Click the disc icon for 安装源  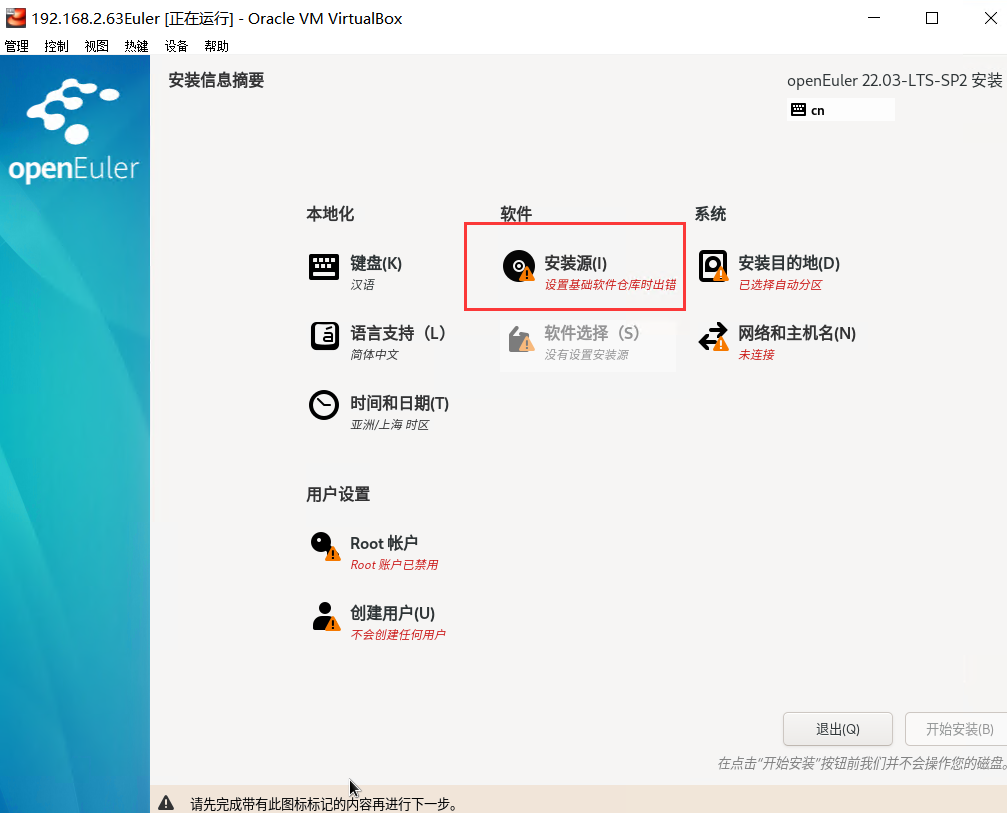coord(519,266)
